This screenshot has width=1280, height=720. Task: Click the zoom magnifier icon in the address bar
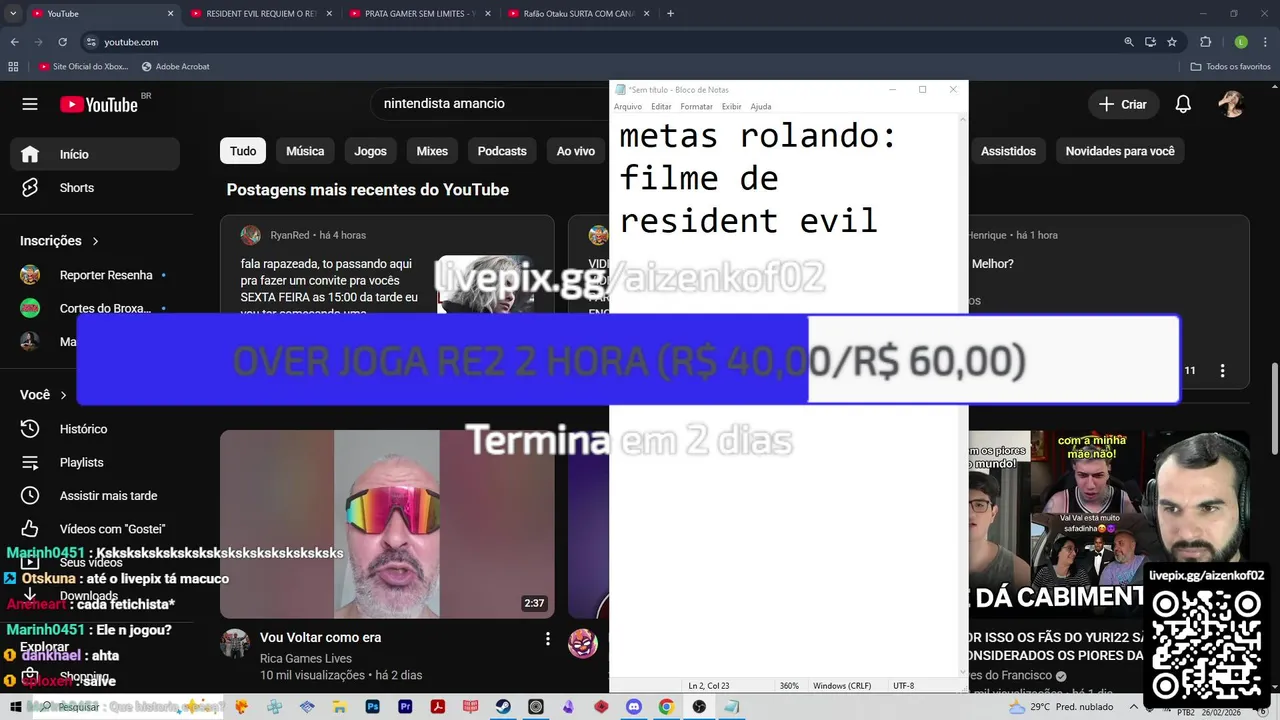[1129, 42]
